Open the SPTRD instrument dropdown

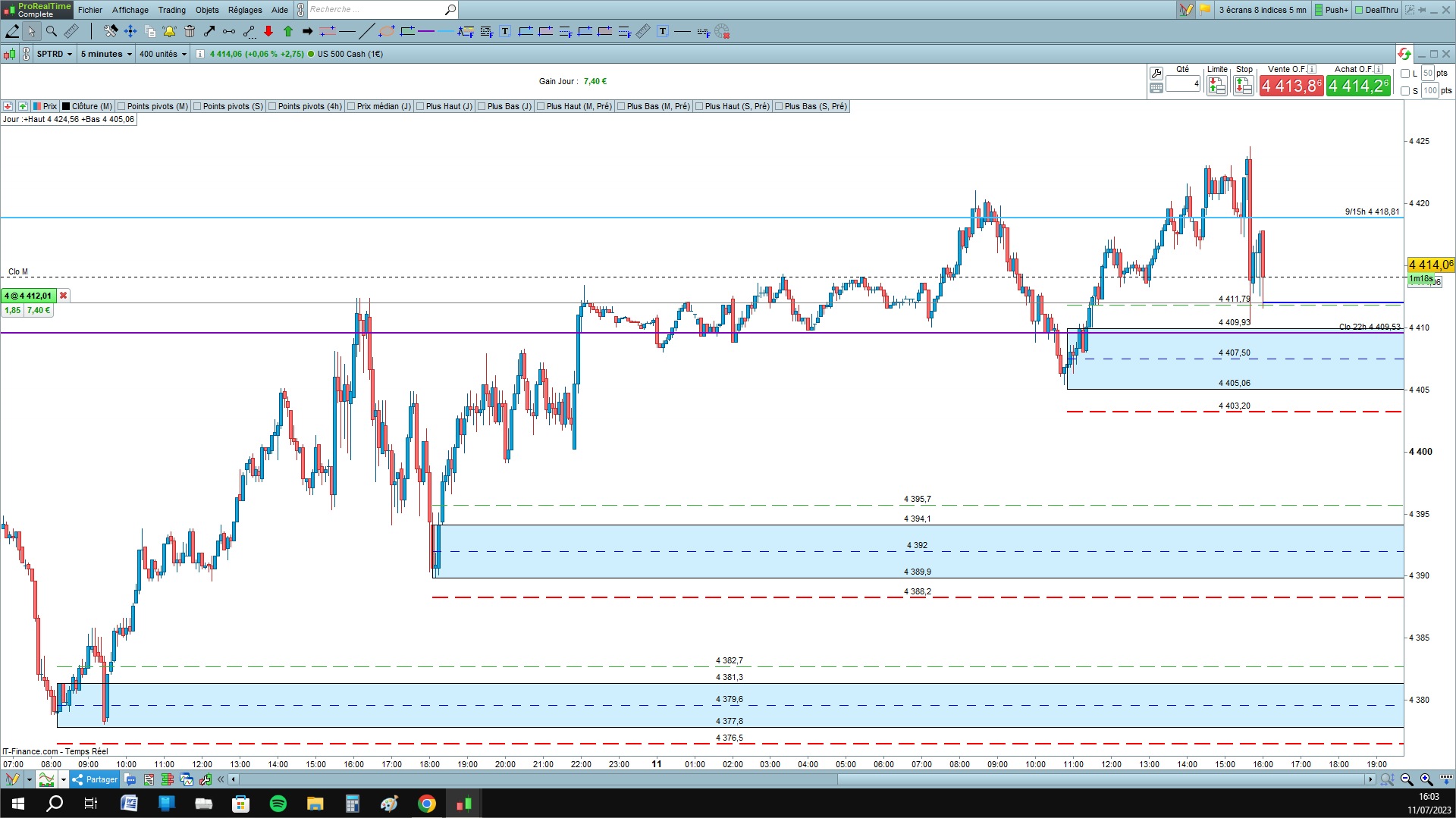pyautogui.click(x=54, y=54)
